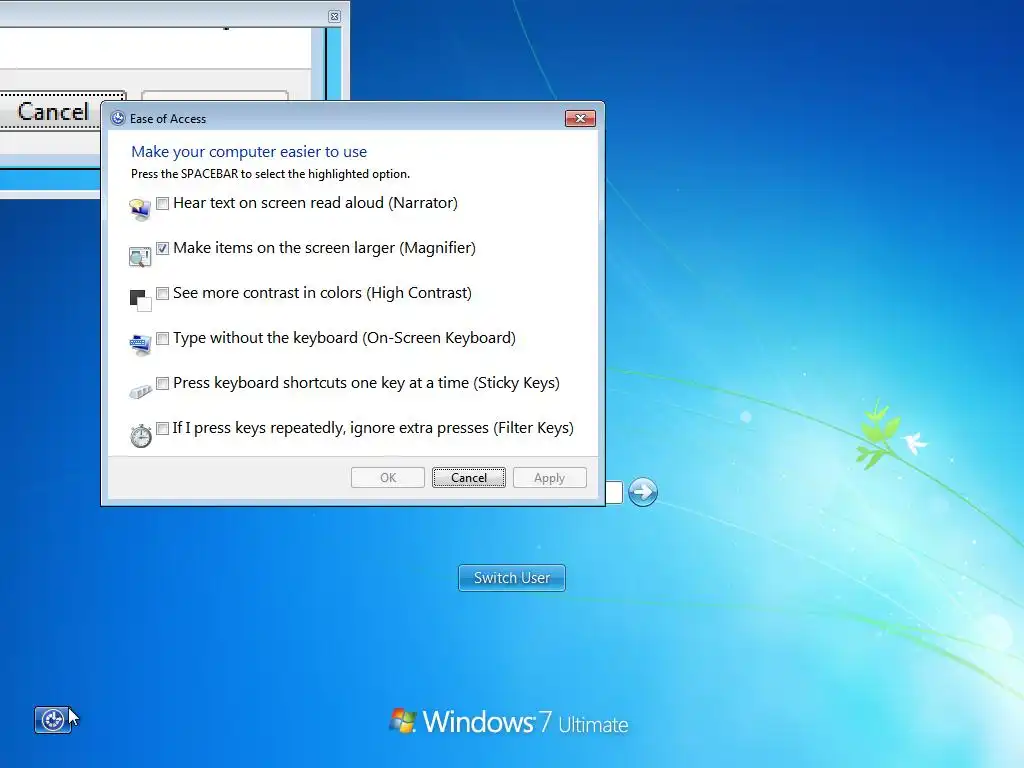Click the On-Screen Keyboard icon
Screen dimensions: 1024x768
(x=140, y=344)
